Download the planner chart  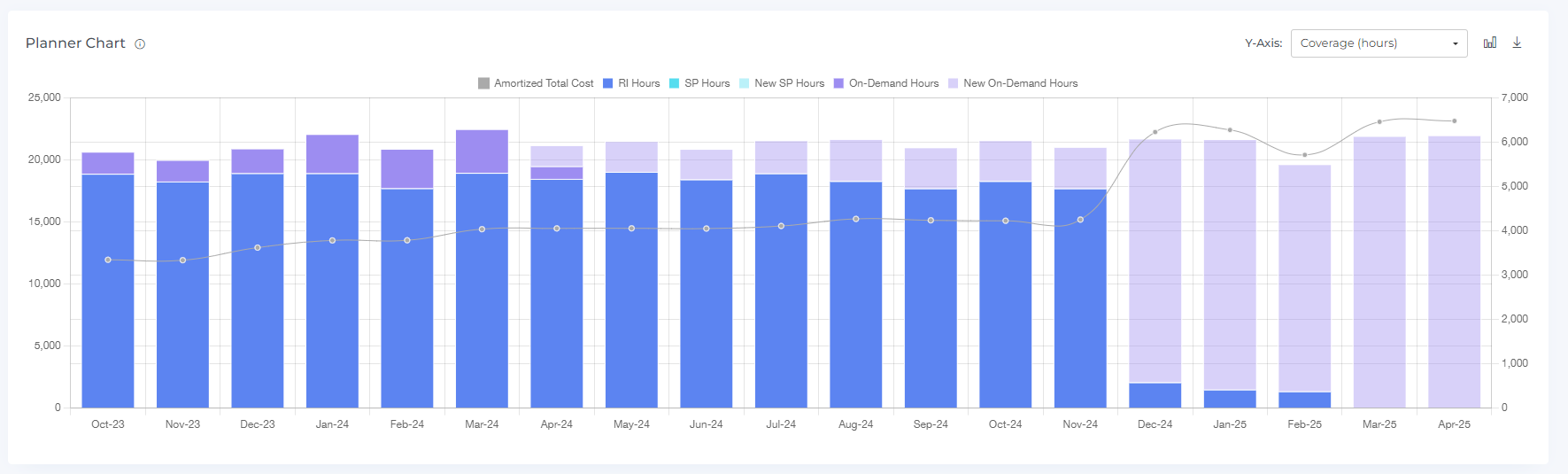[1517, 43]
